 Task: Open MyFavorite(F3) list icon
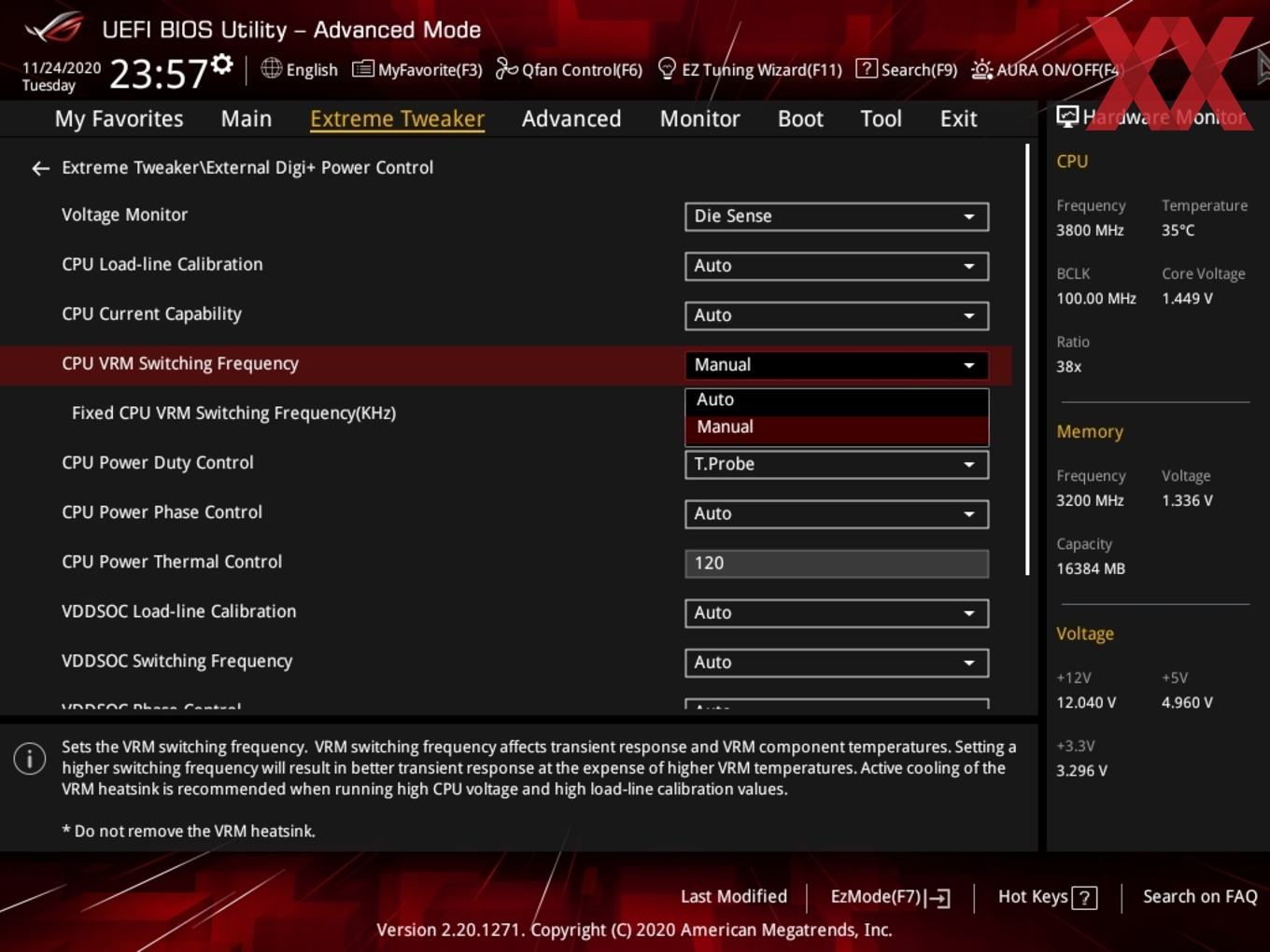362,69
